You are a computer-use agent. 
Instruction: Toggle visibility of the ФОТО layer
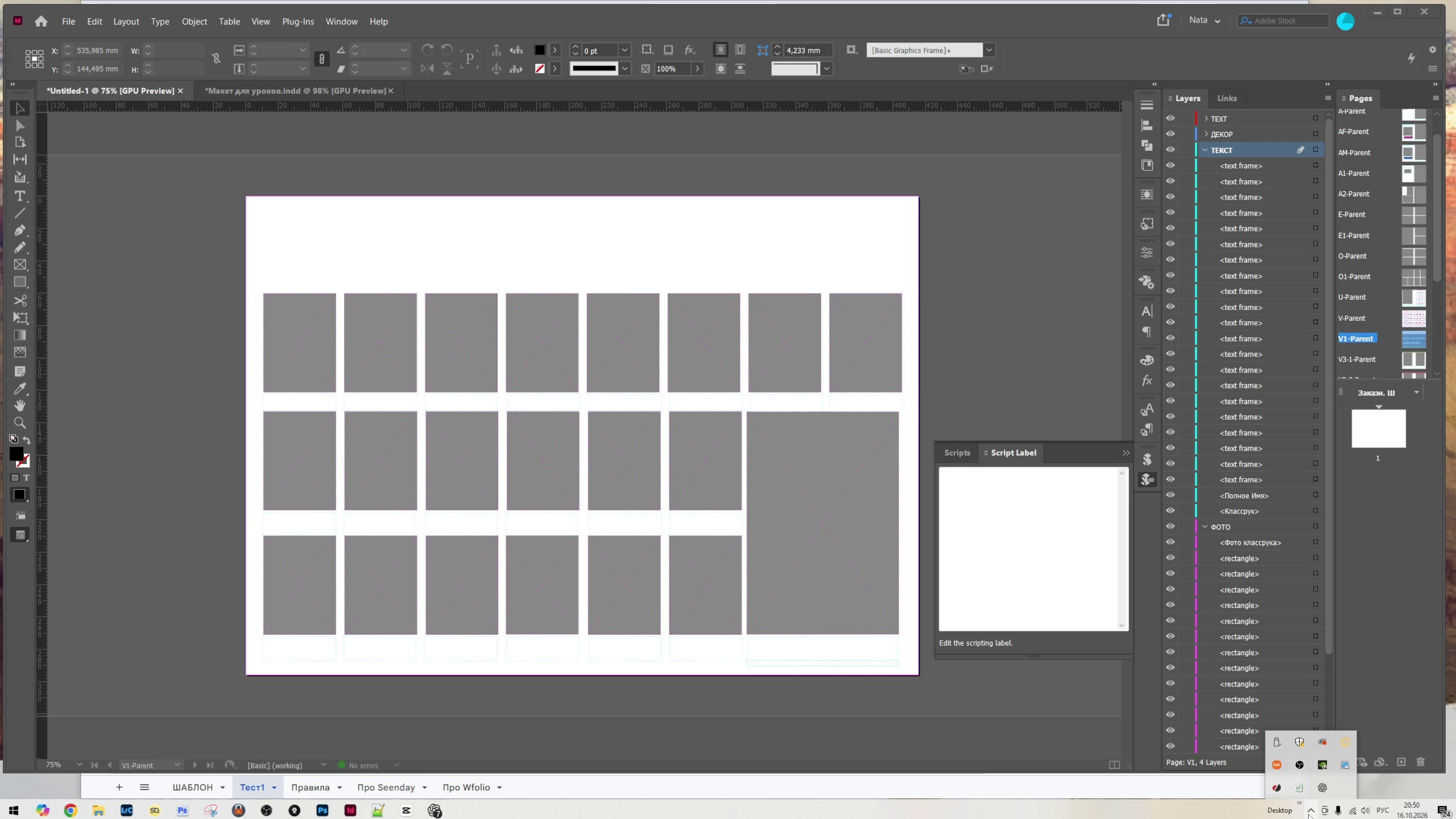(1170, 527)
